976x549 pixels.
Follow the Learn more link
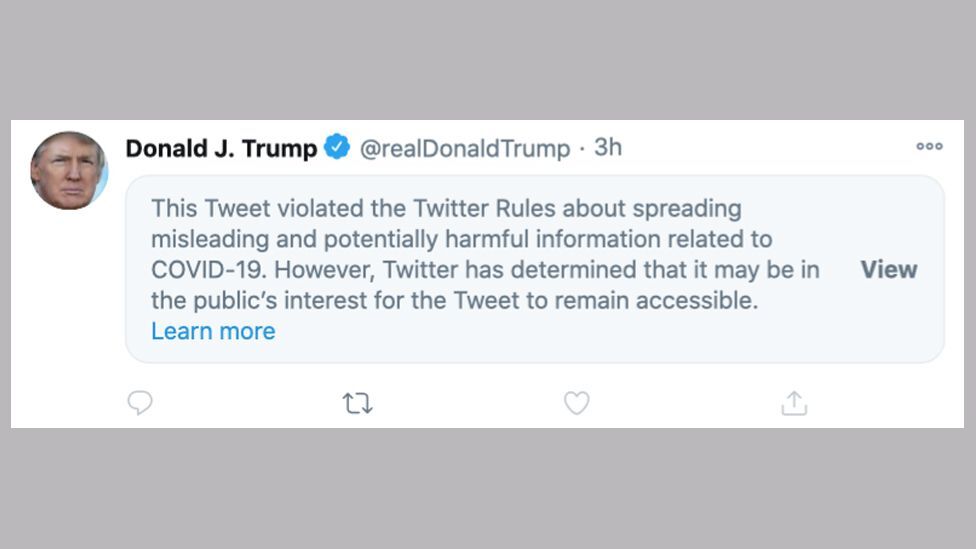(x=213, y=331)
